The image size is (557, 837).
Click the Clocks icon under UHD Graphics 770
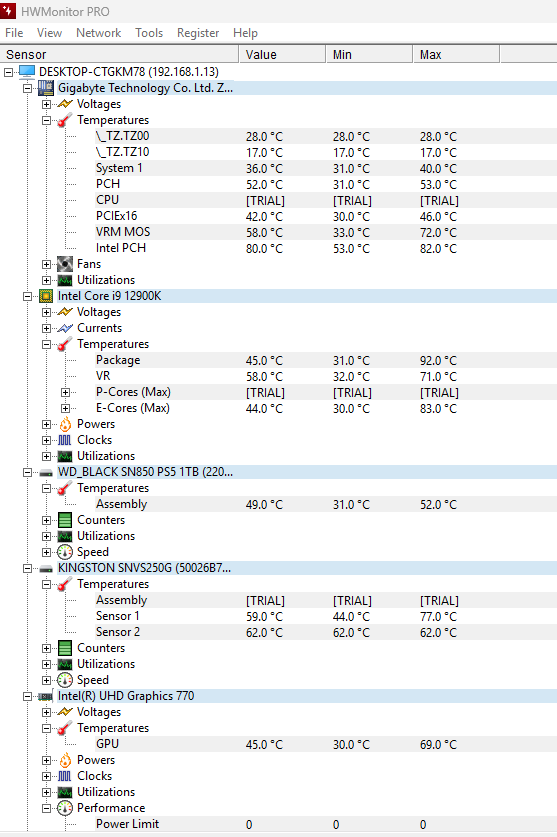pyautogui.click(x=65, y=776)
